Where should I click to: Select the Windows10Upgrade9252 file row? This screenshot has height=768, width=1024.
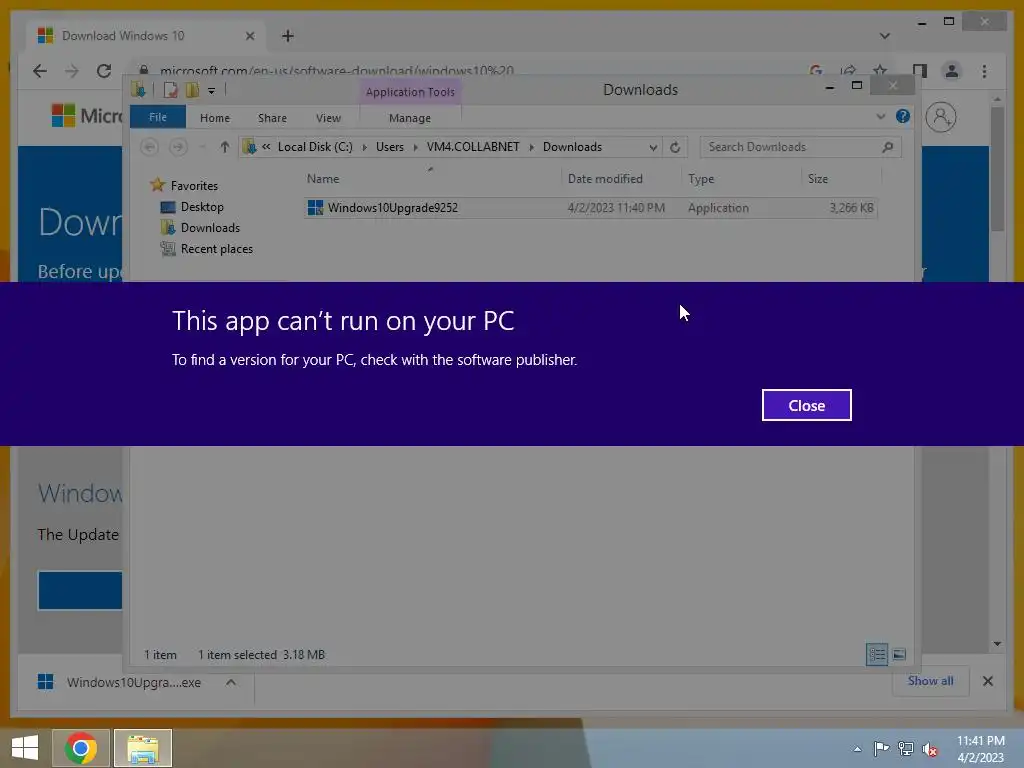click(x=590, y=208)
